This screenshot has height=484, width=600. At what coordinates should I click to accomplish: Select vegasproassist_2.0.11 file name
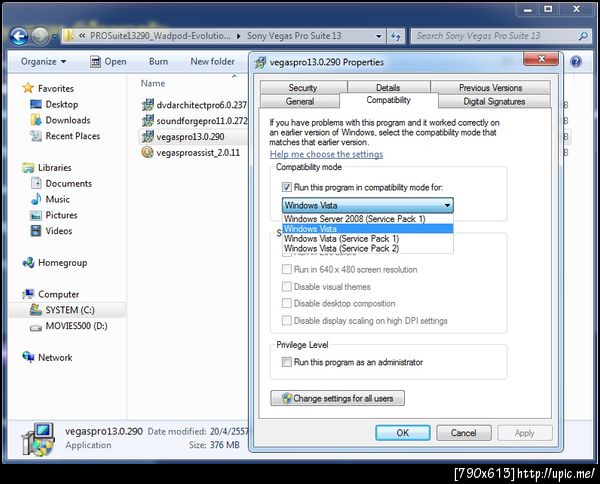point(198,153)
